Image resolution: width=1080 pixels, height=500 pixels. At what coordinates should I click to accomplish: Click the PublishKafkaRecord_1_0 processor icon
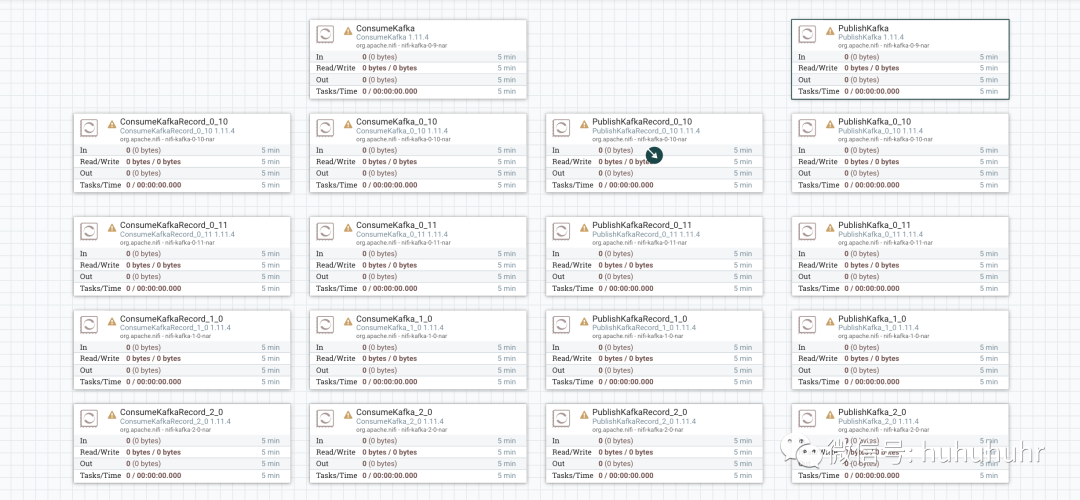tap(561, 324)
